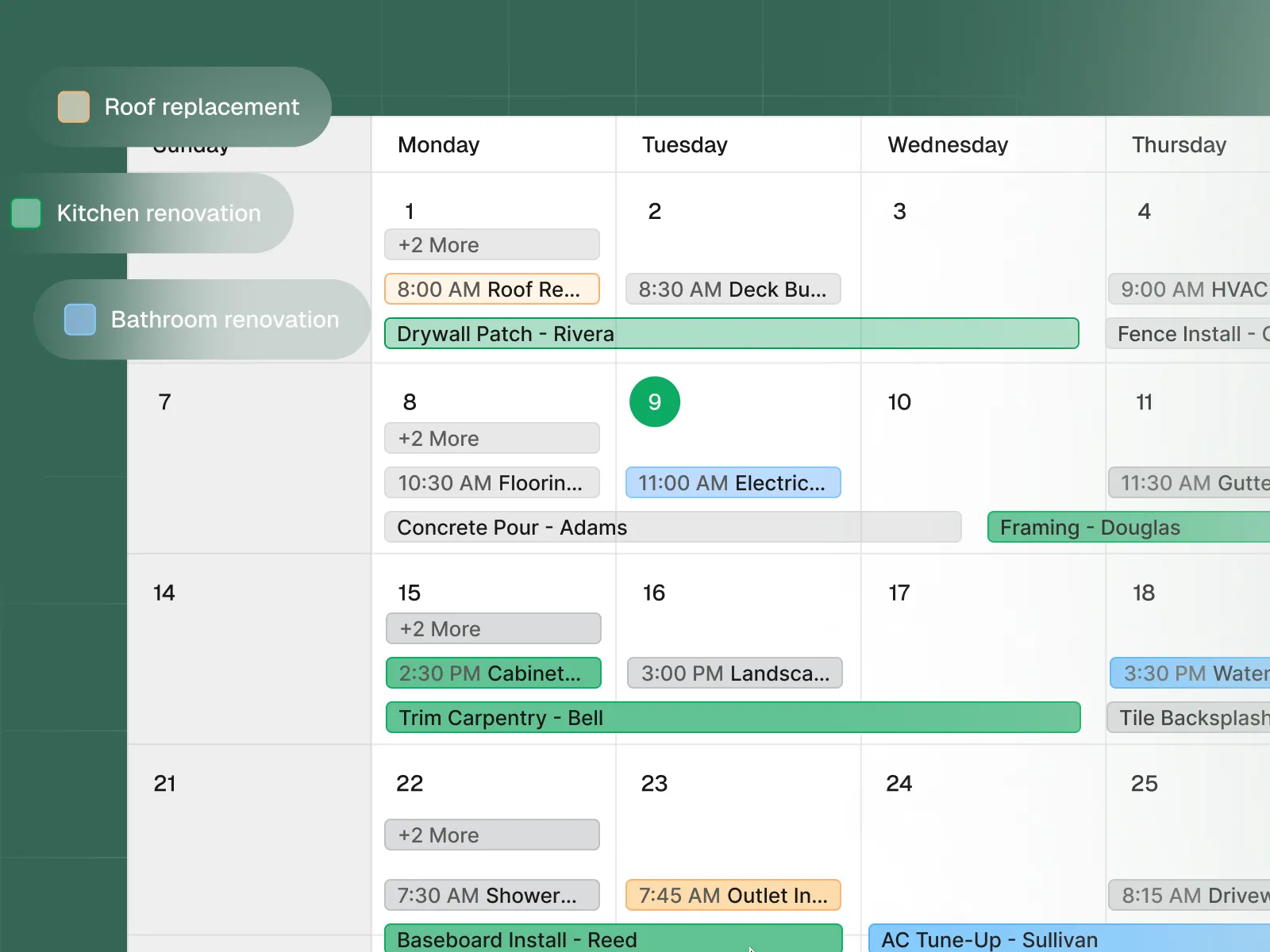
Task: Expand the +2 More overflow on day 1
Action: pyautogui.click(x=492, y=244)
